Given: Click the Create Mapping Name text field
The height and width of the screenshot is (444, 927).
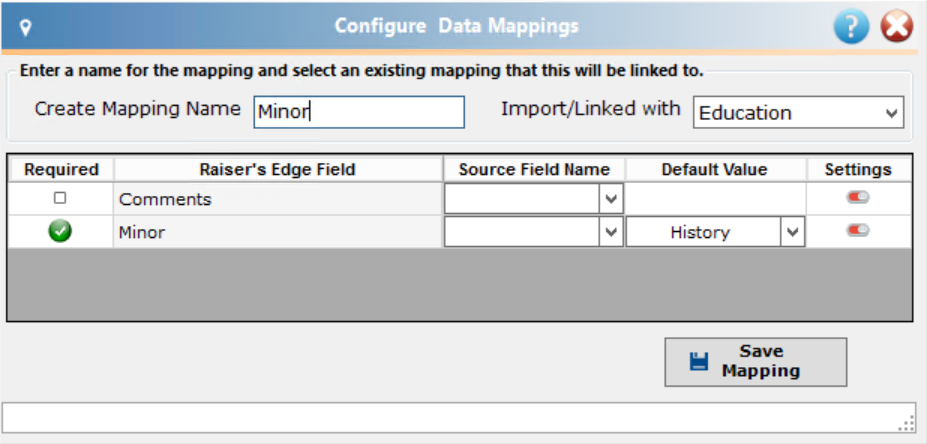Looking at the screenshot, I should coord(359,112).
